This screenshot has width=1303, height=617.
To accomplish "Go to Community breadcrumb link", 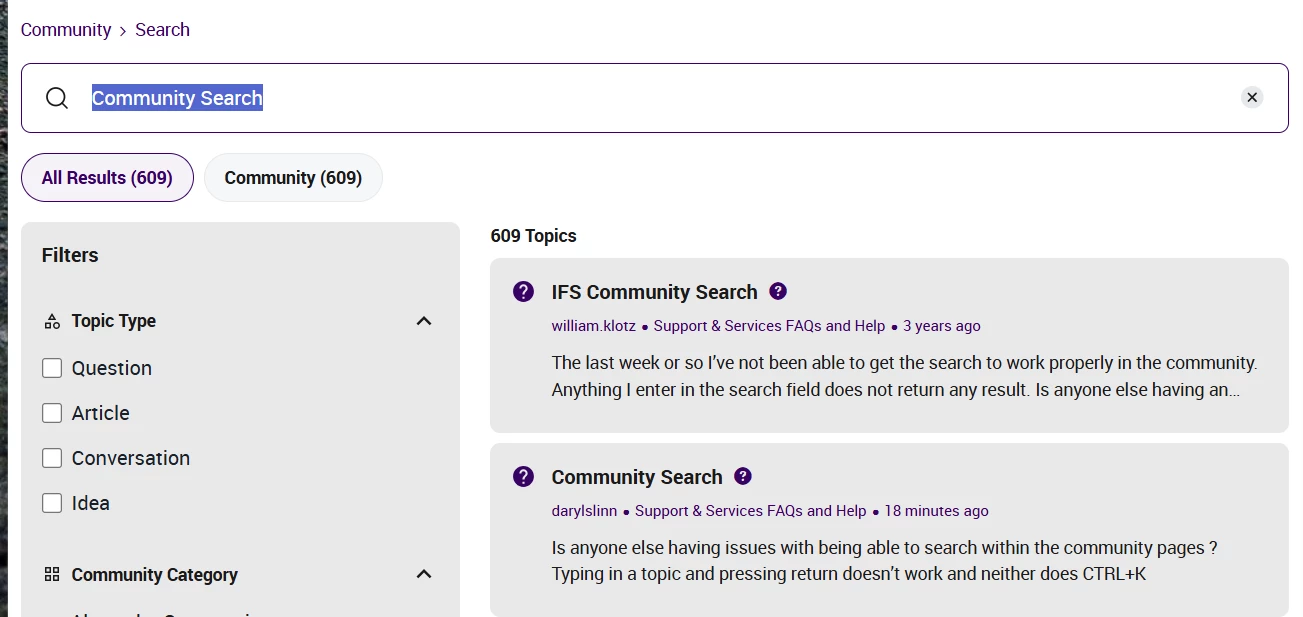I will coord(66,30).
